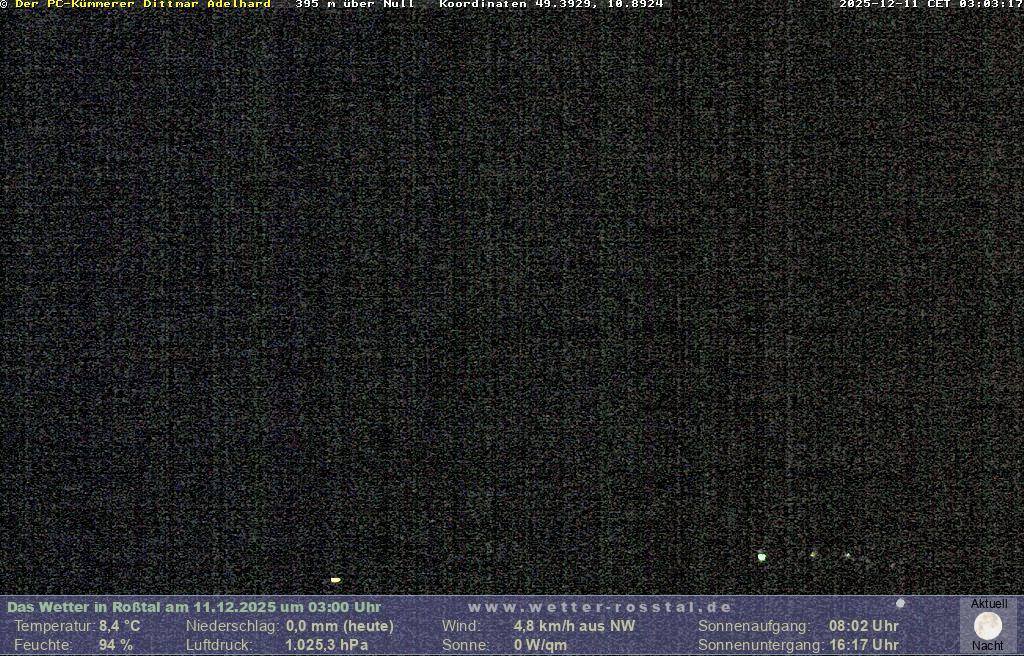Click the copyright symbol at top left
This screenshot has width=1024, height=656.
tap(4, 4)
